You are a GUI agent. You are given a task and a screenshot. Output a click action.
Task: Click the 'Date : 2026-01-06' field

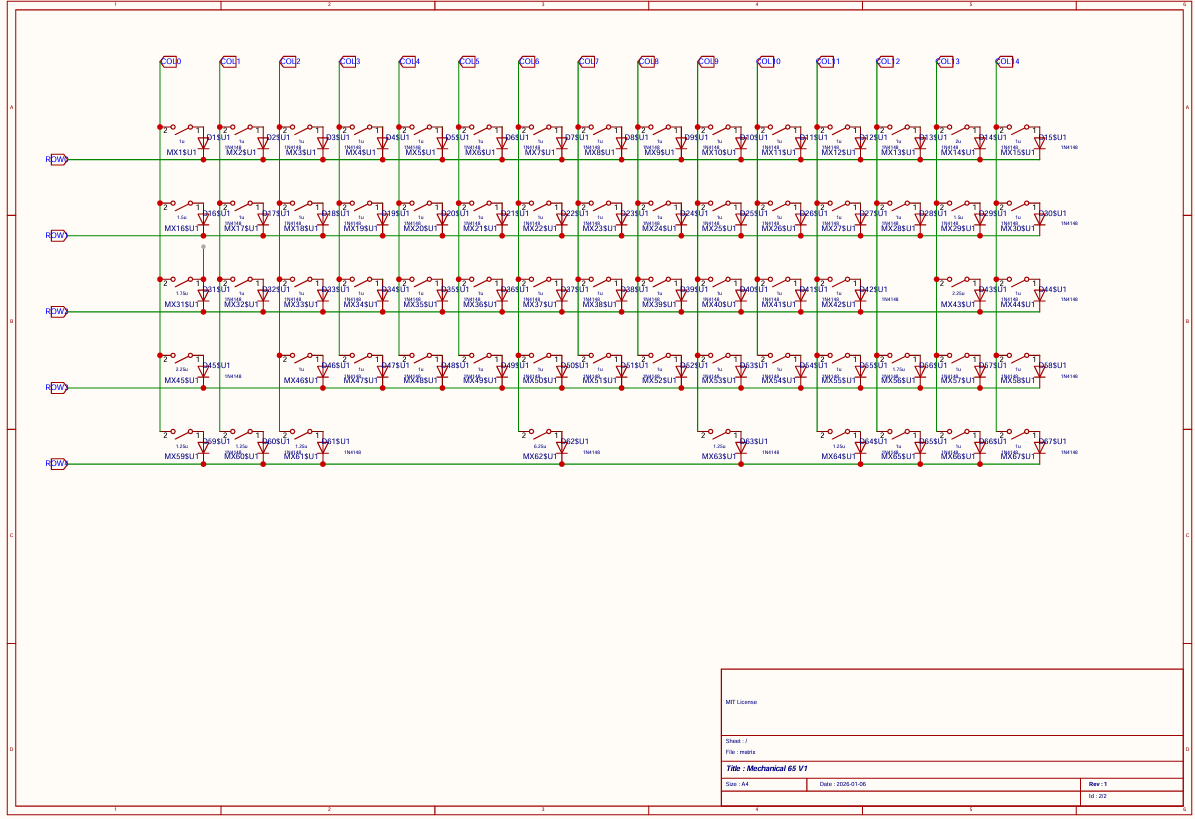click(x=843, y=784)
